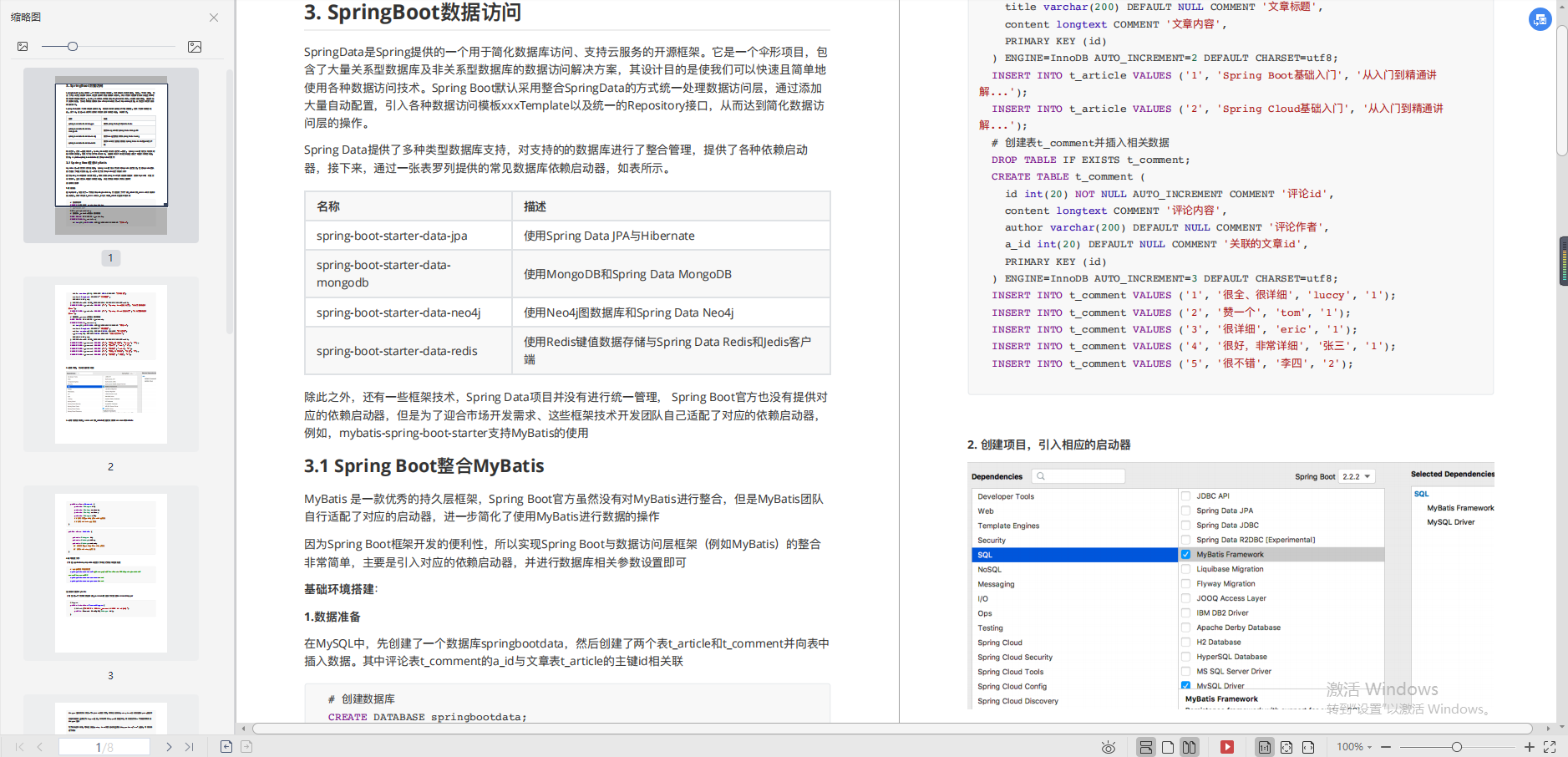
Task: Open page 2 thumbnail
Action: (111, 364)
